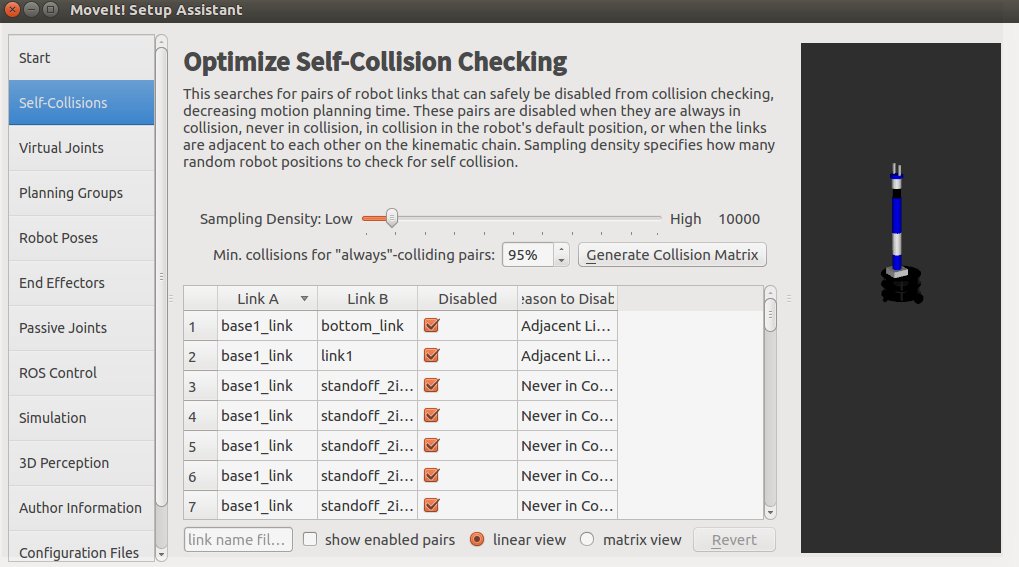Click Never in Collision reason in row 3

(x=567, y=386)
